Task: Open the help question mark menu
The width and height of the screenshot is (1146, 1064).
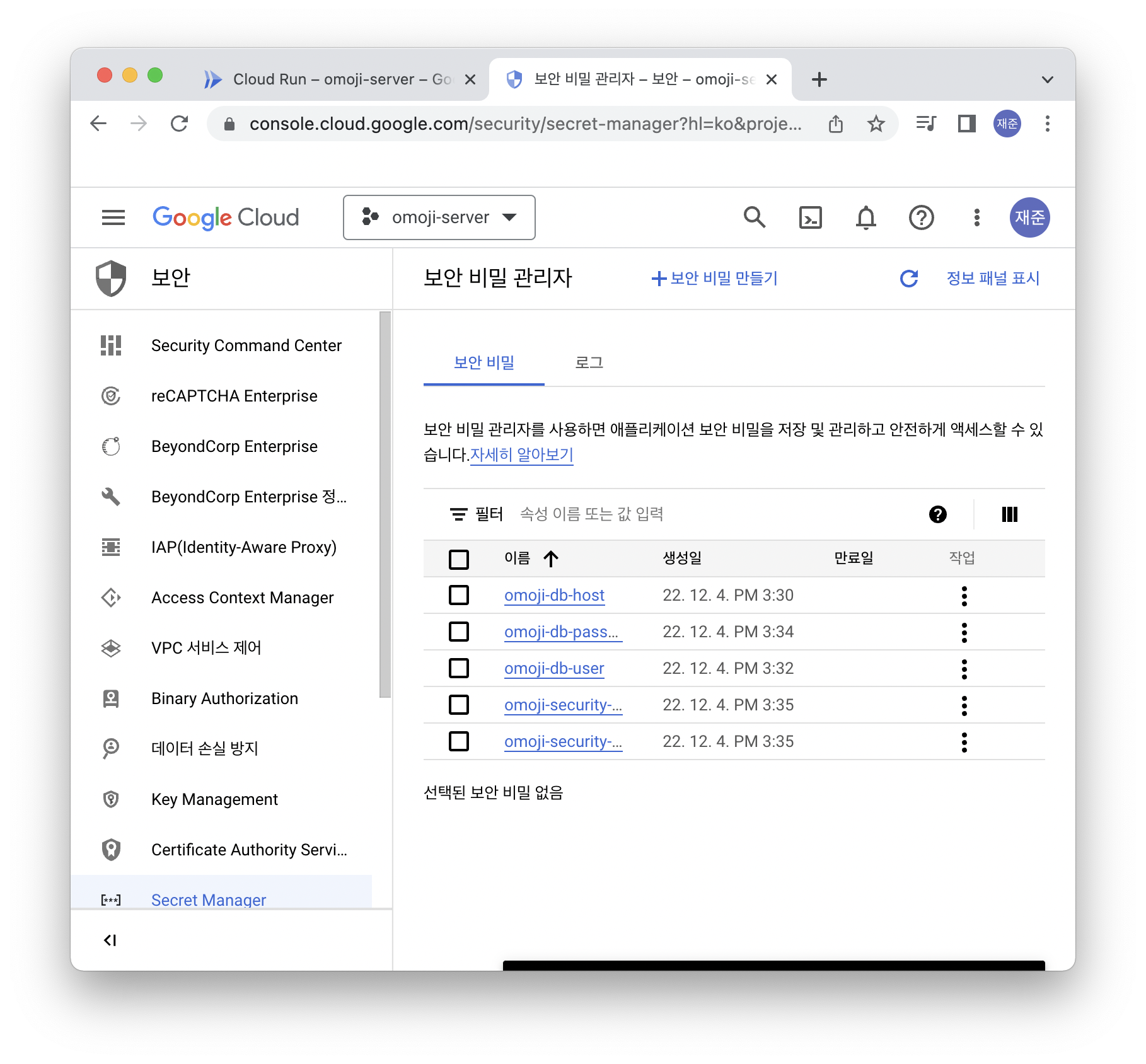Action: [x=922, y=217]
